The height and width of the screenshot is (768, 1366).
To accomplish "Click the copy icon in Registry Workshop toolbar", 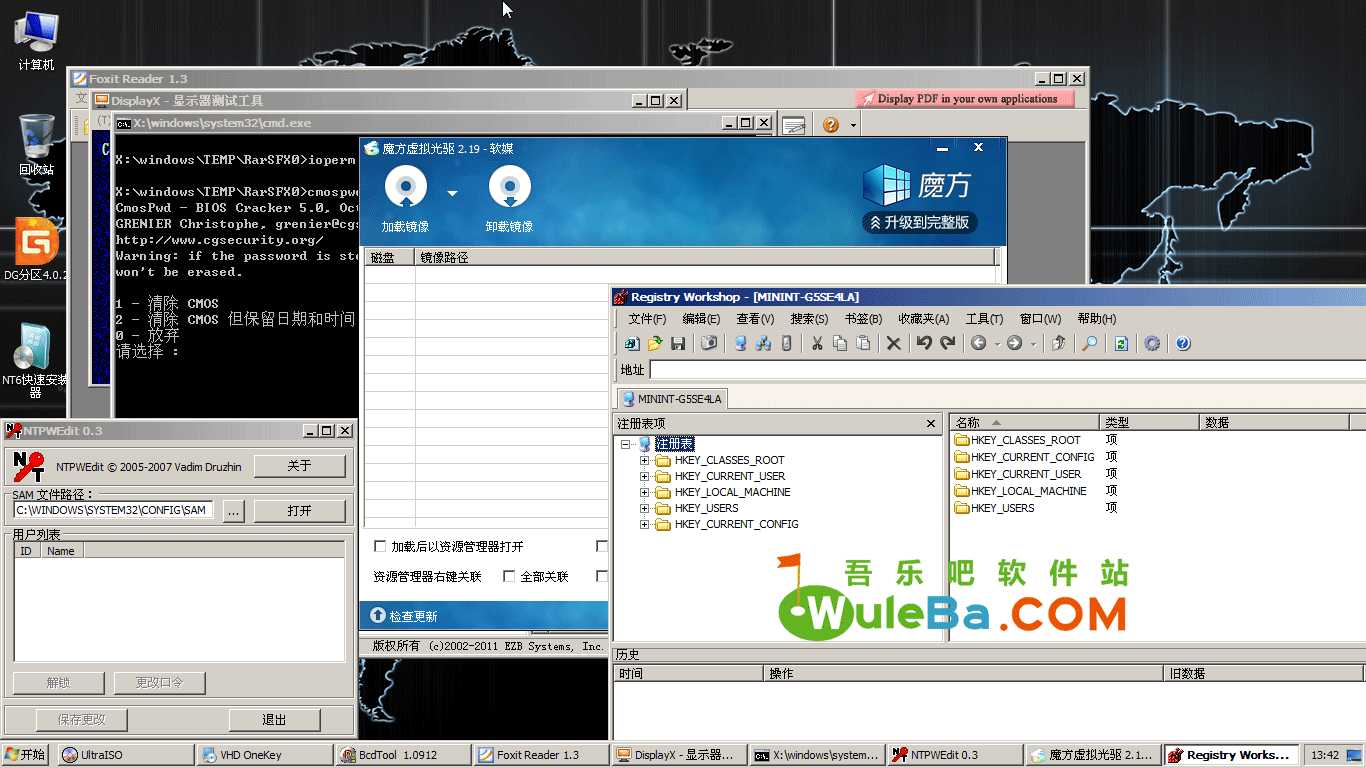I will (840, 343).
